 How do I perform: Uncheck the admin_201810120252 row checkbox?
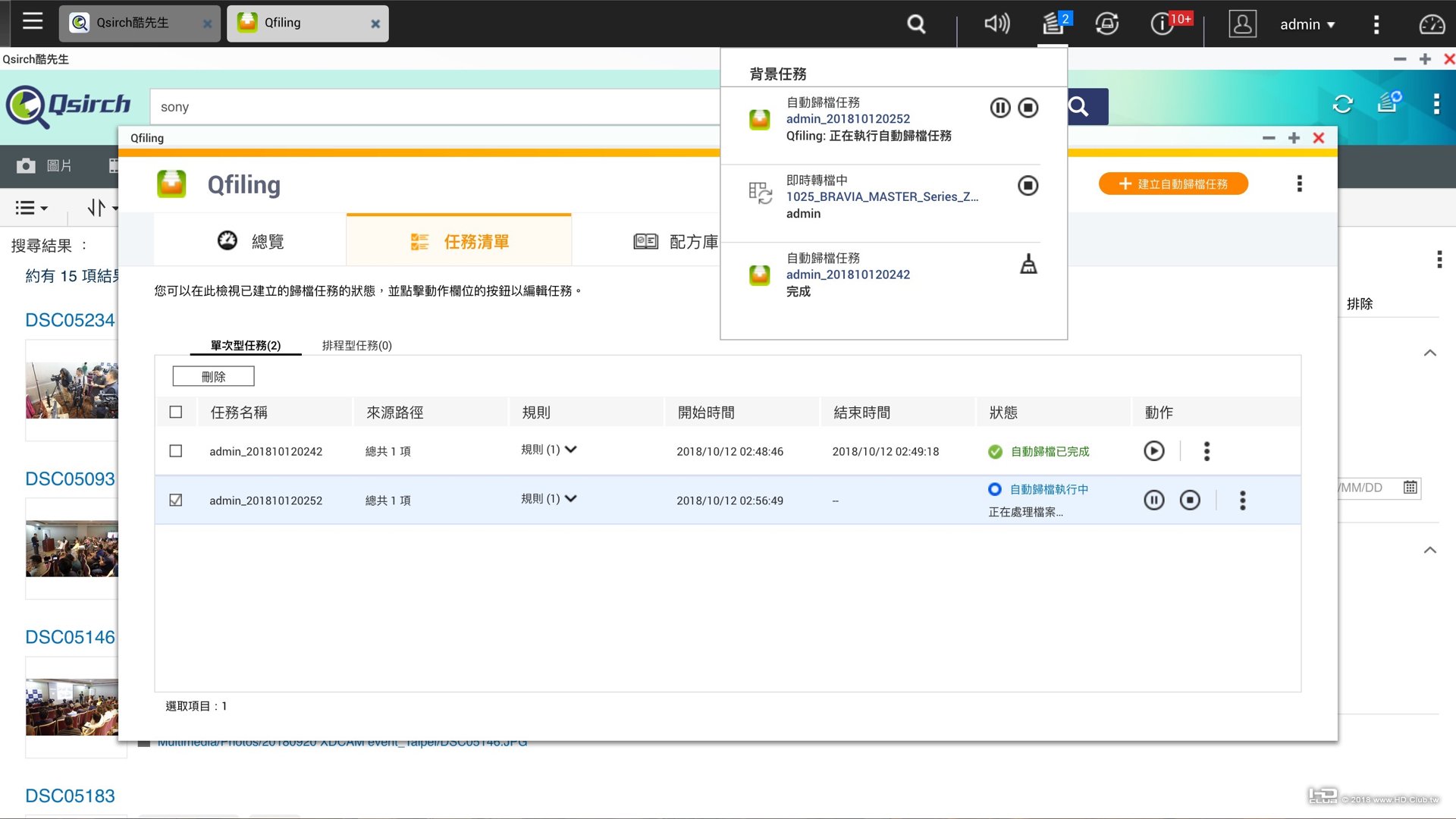[x=176, y=500]
